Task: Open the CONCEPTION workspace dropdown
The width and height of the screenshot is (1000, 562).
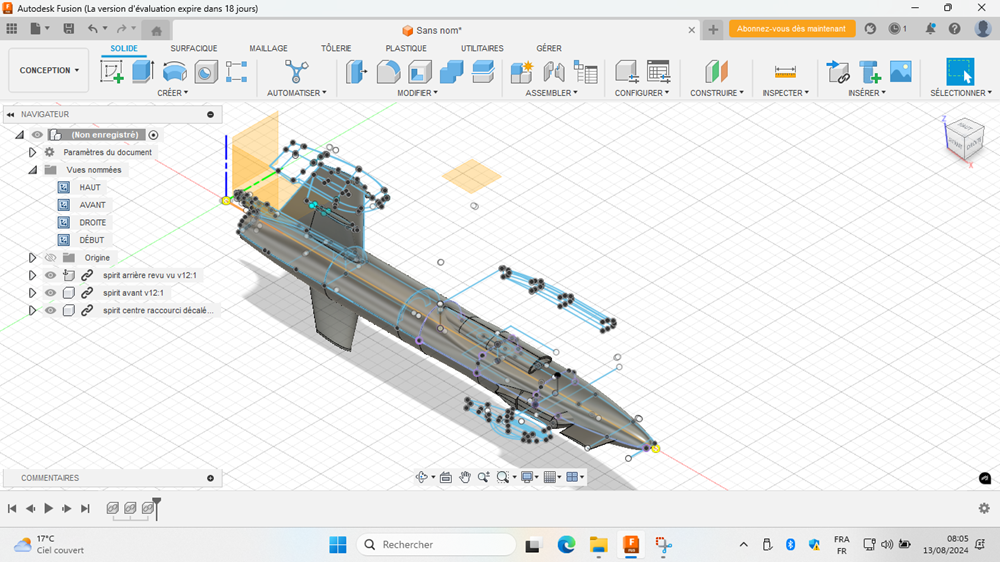Action: (46, 71)
